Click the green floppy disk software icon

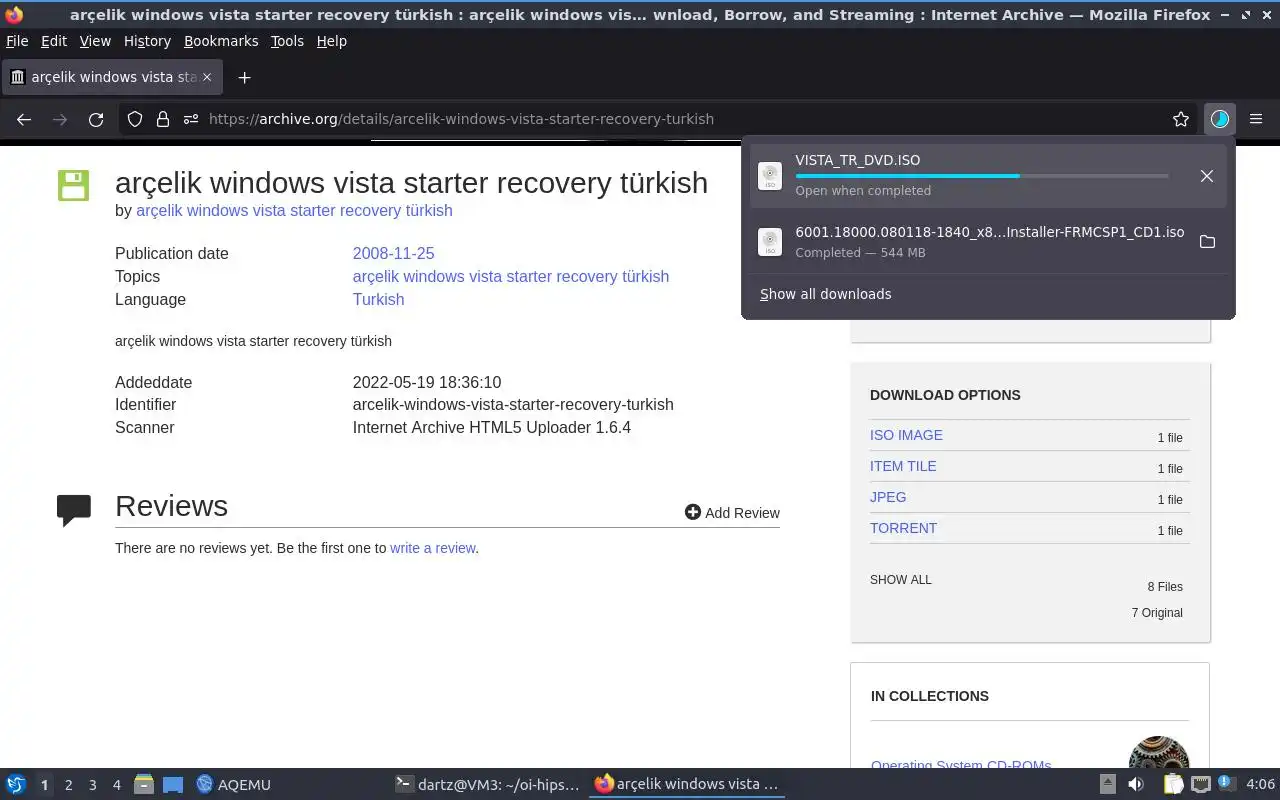(73, 185)
